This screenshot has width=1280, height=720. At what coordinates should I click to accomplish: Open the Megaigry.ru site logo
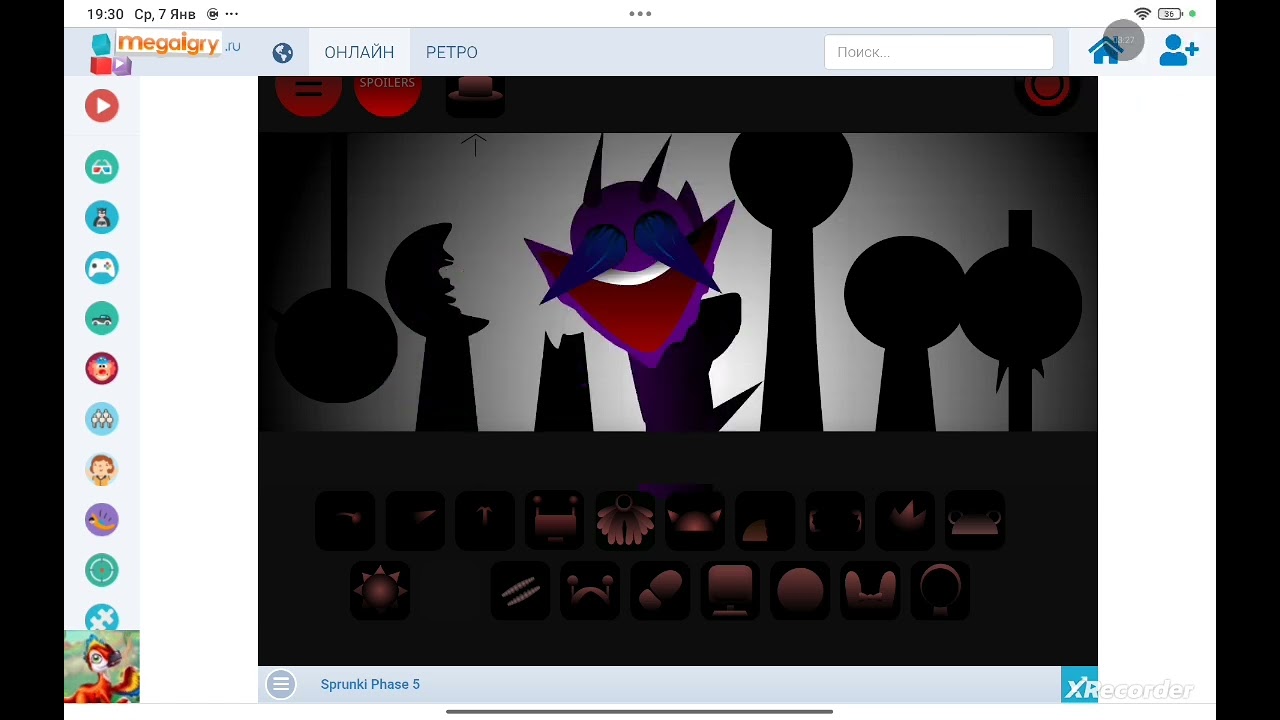(165, 52)
